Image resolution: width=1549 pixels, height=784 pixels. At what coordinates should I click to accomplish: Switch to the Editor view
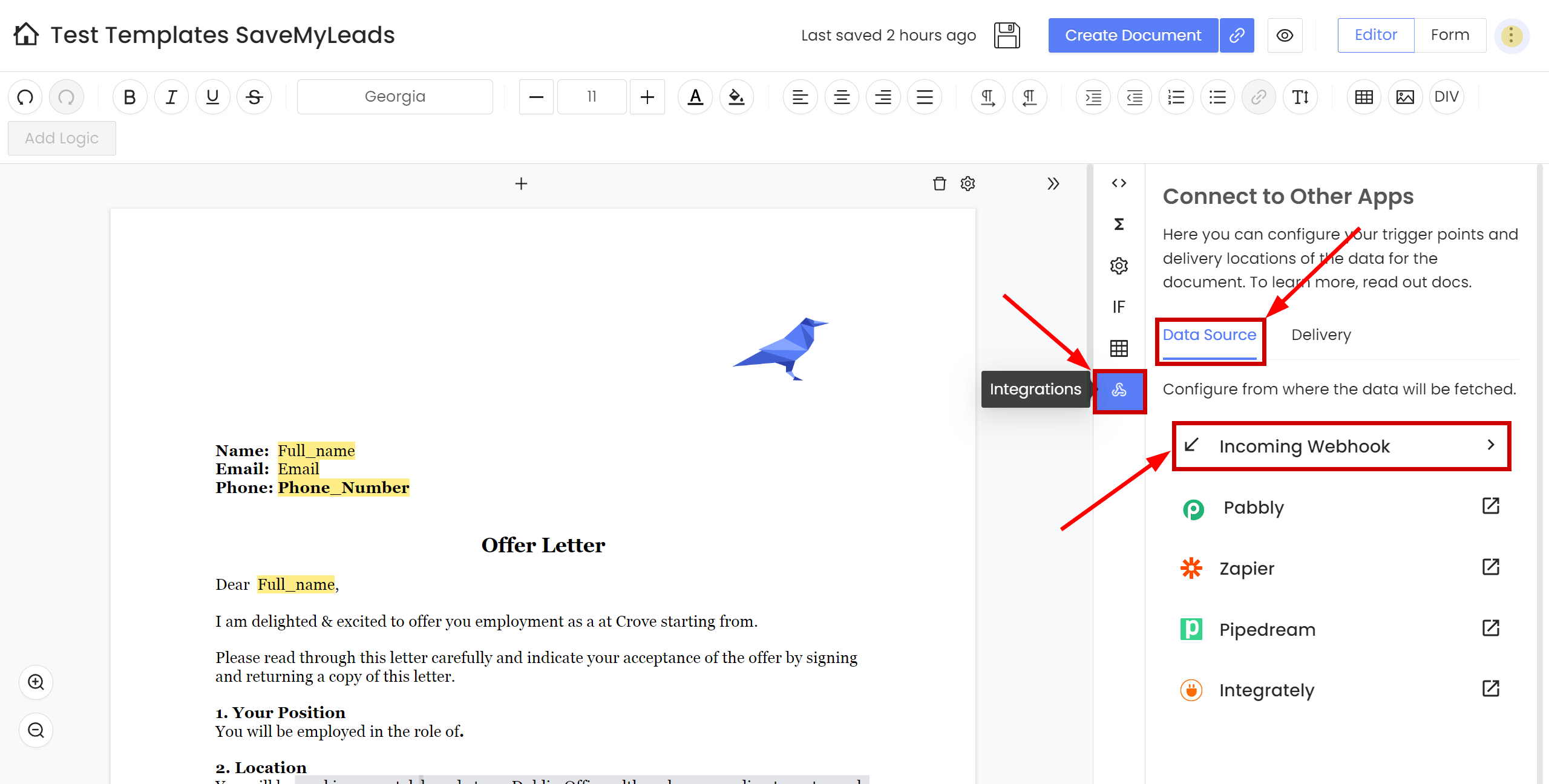pos(1375,35)
